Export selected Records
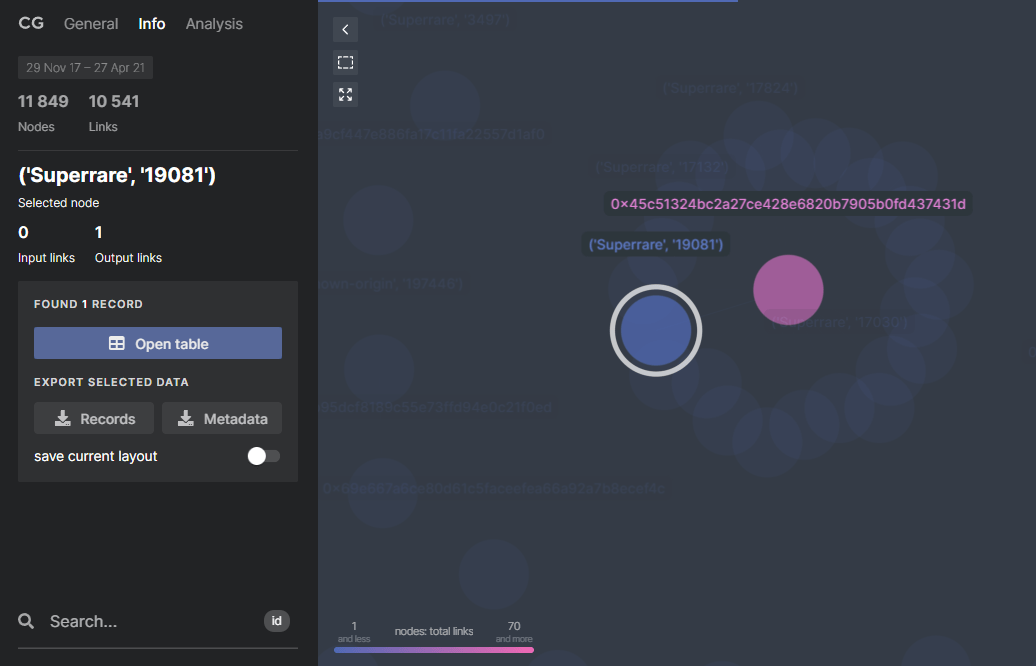The image size is (1036, 666). coord(94,418)
